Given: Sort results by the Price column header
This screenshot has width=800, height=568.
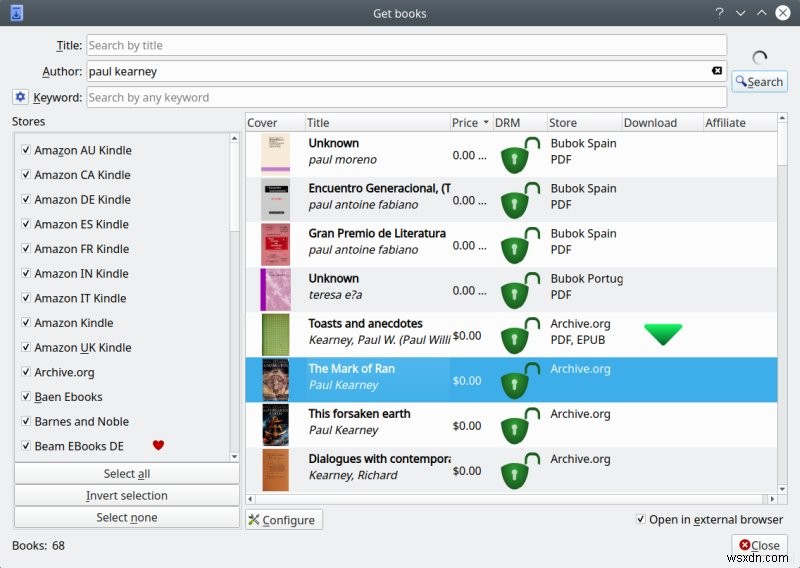Looking at the screenshot, I should (471, 122).
